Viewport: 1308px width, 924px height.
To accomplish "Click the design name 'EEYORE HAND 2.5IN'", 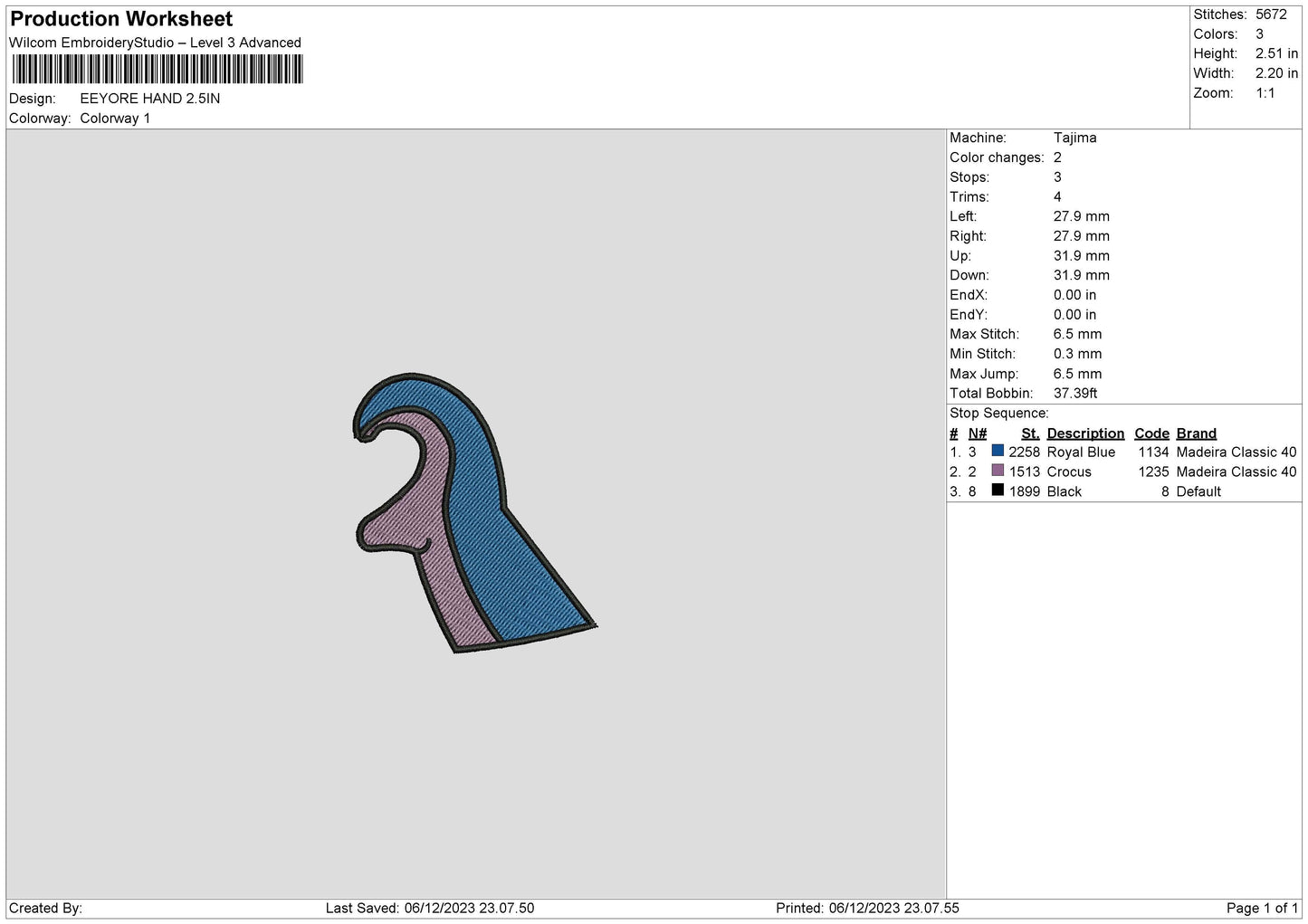I will 150,99.
